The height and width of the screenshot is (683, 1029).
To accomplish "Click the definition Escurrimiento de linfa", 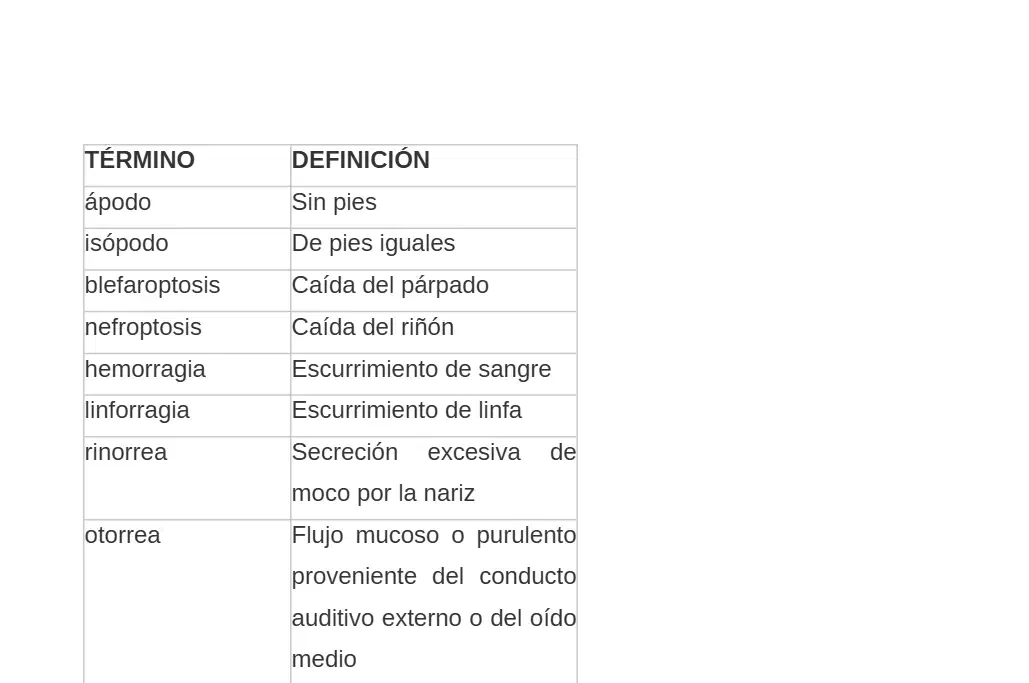I will click(407, 411).
